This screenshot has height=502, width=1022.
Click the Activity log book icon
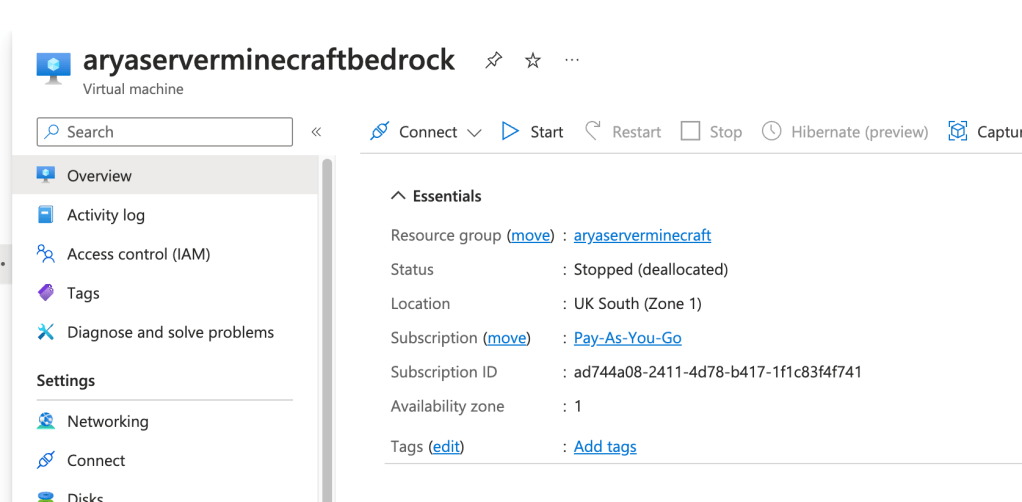46,214
